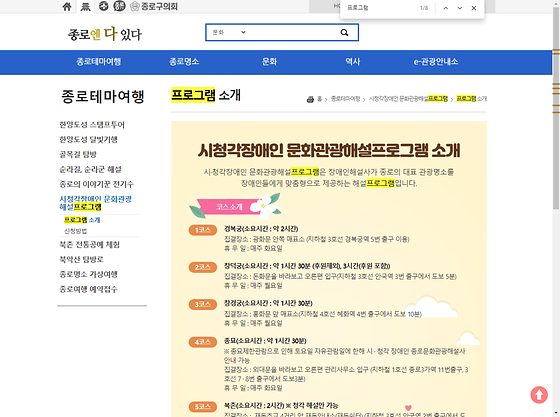Click the find bar text field
Viewport: 560px width, 417px height.
click(380, 8)
